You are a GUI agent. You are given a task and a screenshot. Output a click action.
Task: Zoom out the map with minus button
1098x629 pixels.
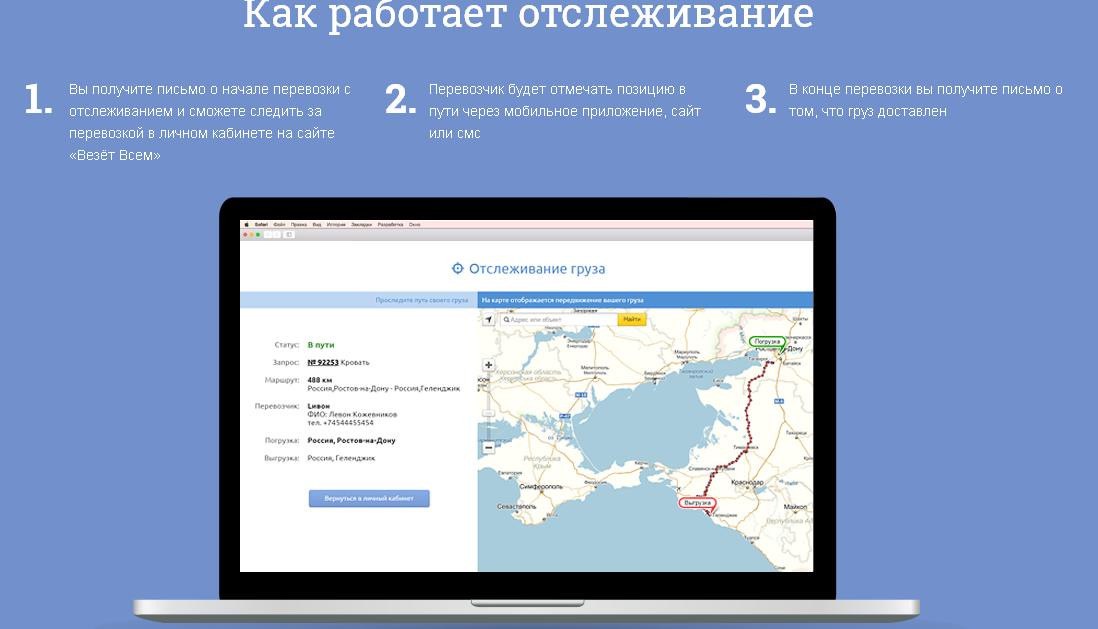coord(488,448)
